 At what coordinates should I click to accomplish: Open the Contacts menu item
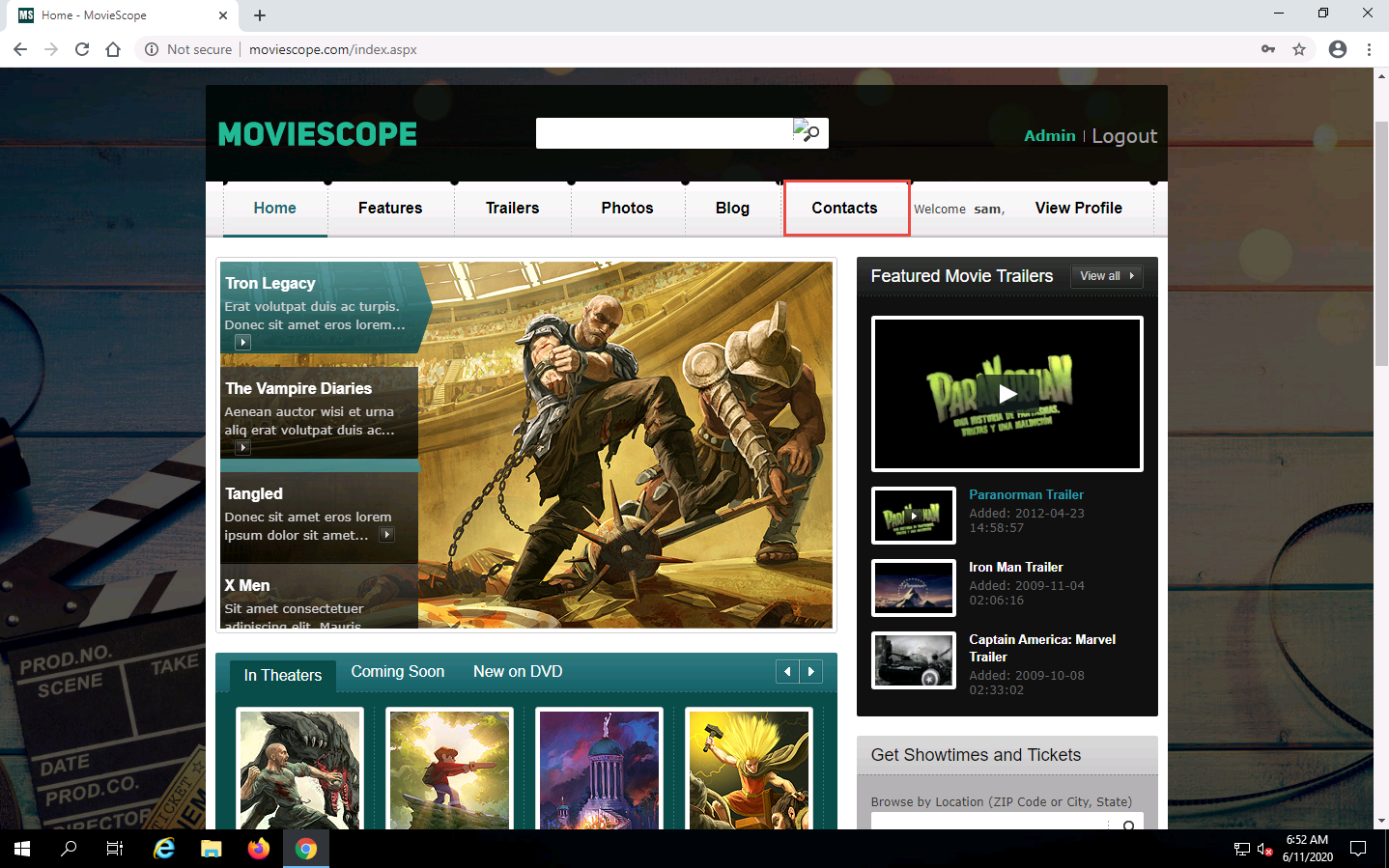(845, 208)
